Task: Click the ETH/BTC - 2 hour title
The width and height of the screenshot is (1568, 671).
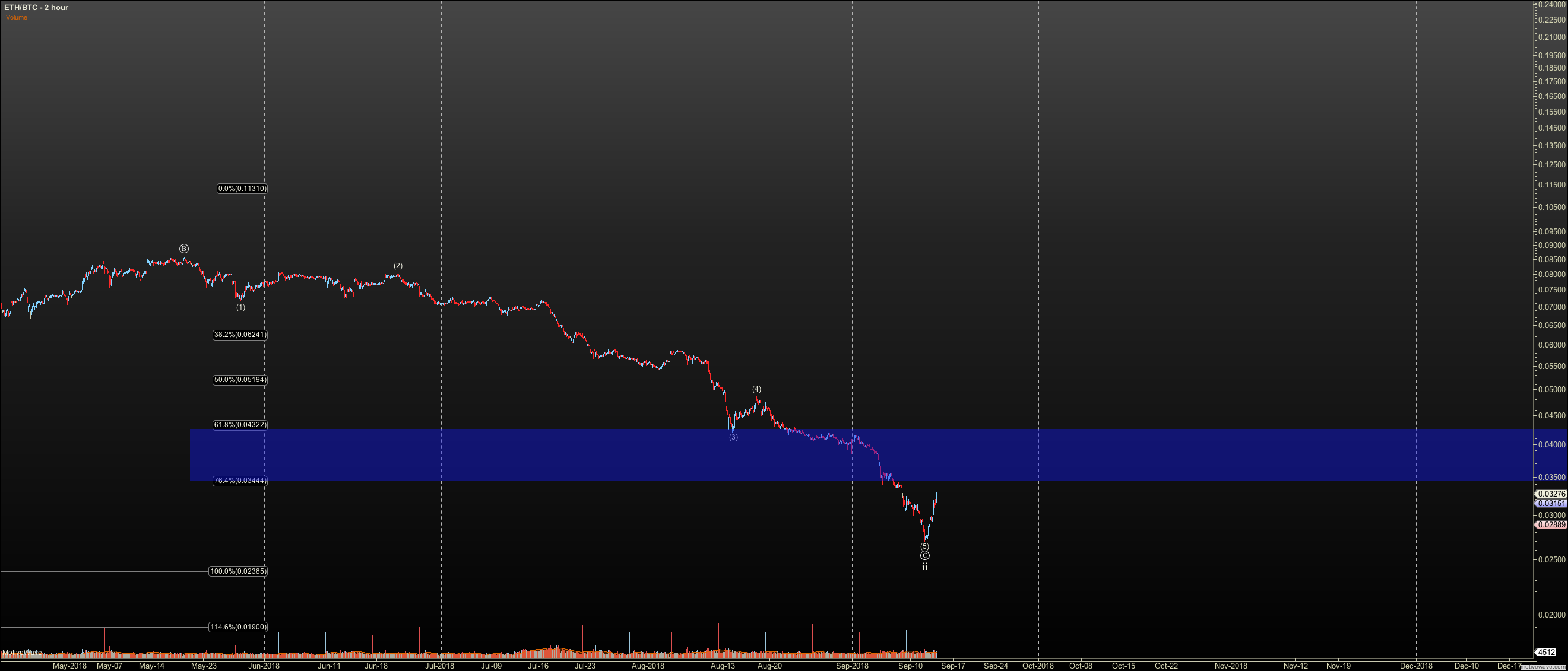Action: pyautogui.click(x=36, y=7)
